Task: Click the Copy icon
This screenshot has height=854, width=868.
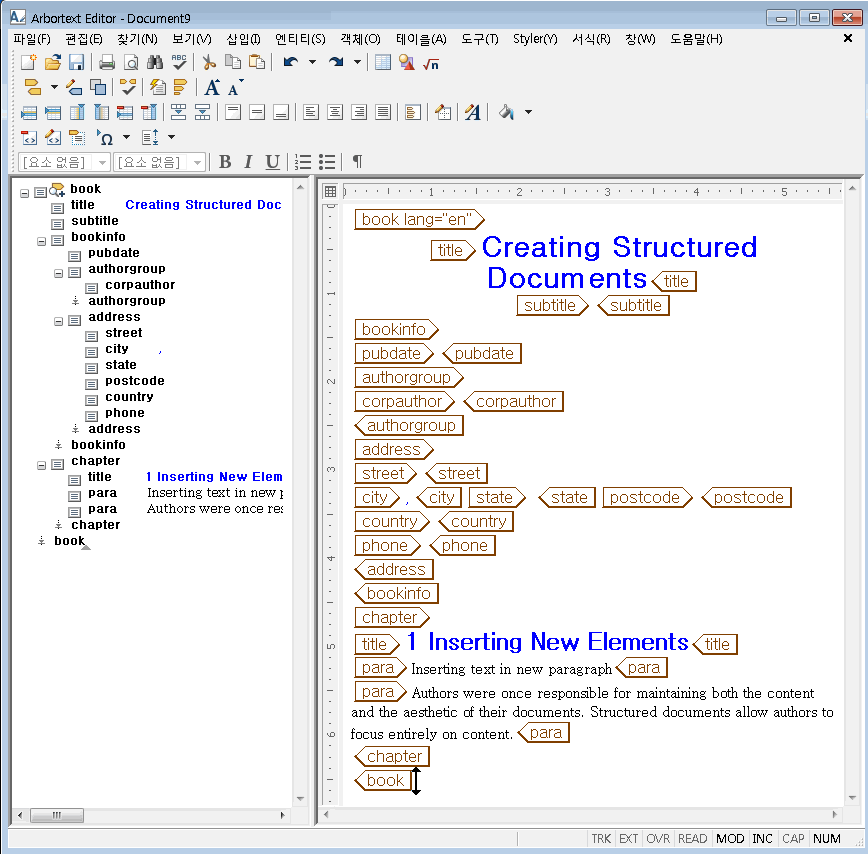Action: (x=232, y=62)
